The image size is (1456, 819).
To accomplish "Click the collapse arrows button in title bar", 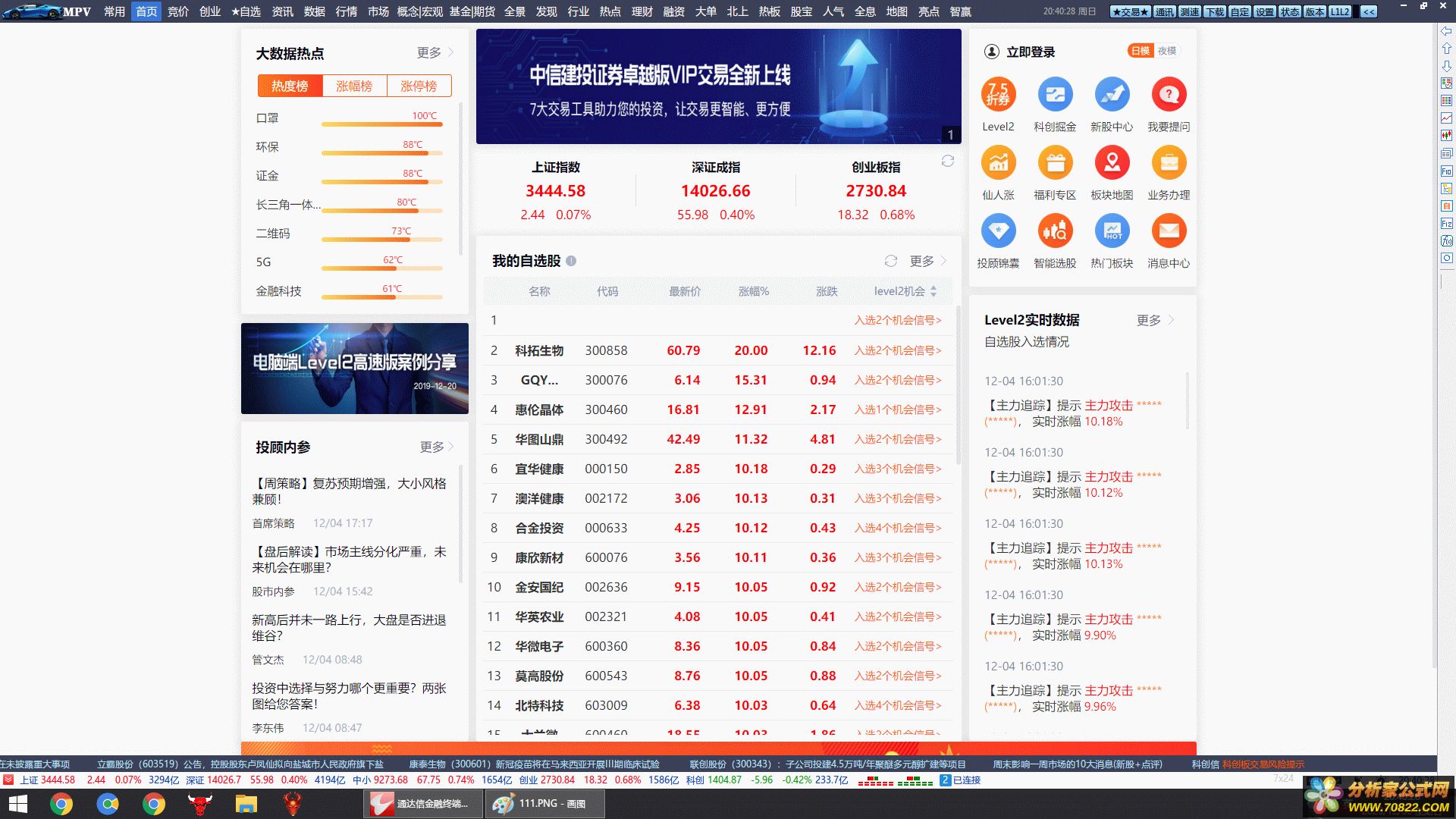I will click(x=1369, y=11).
